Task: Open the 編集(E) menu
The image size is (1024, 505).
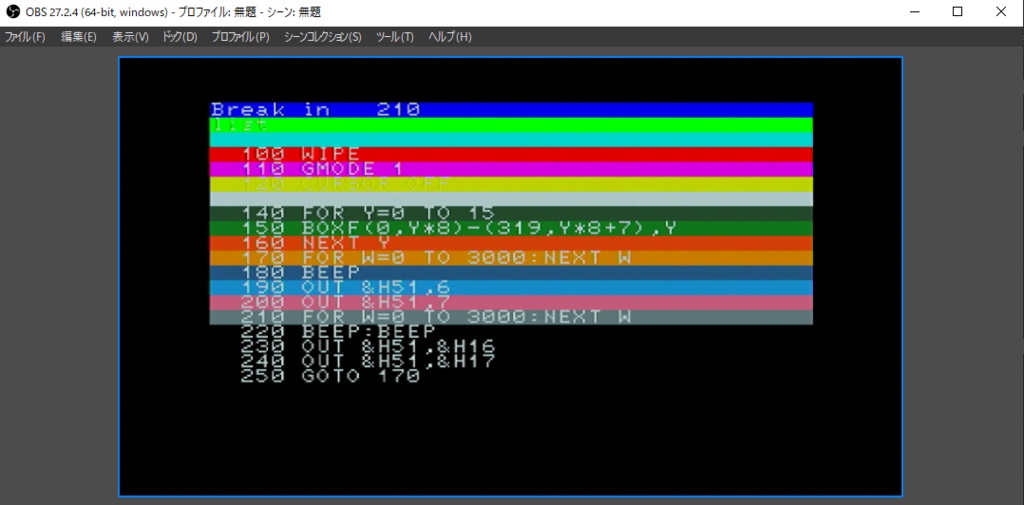Action: [78, 37]
